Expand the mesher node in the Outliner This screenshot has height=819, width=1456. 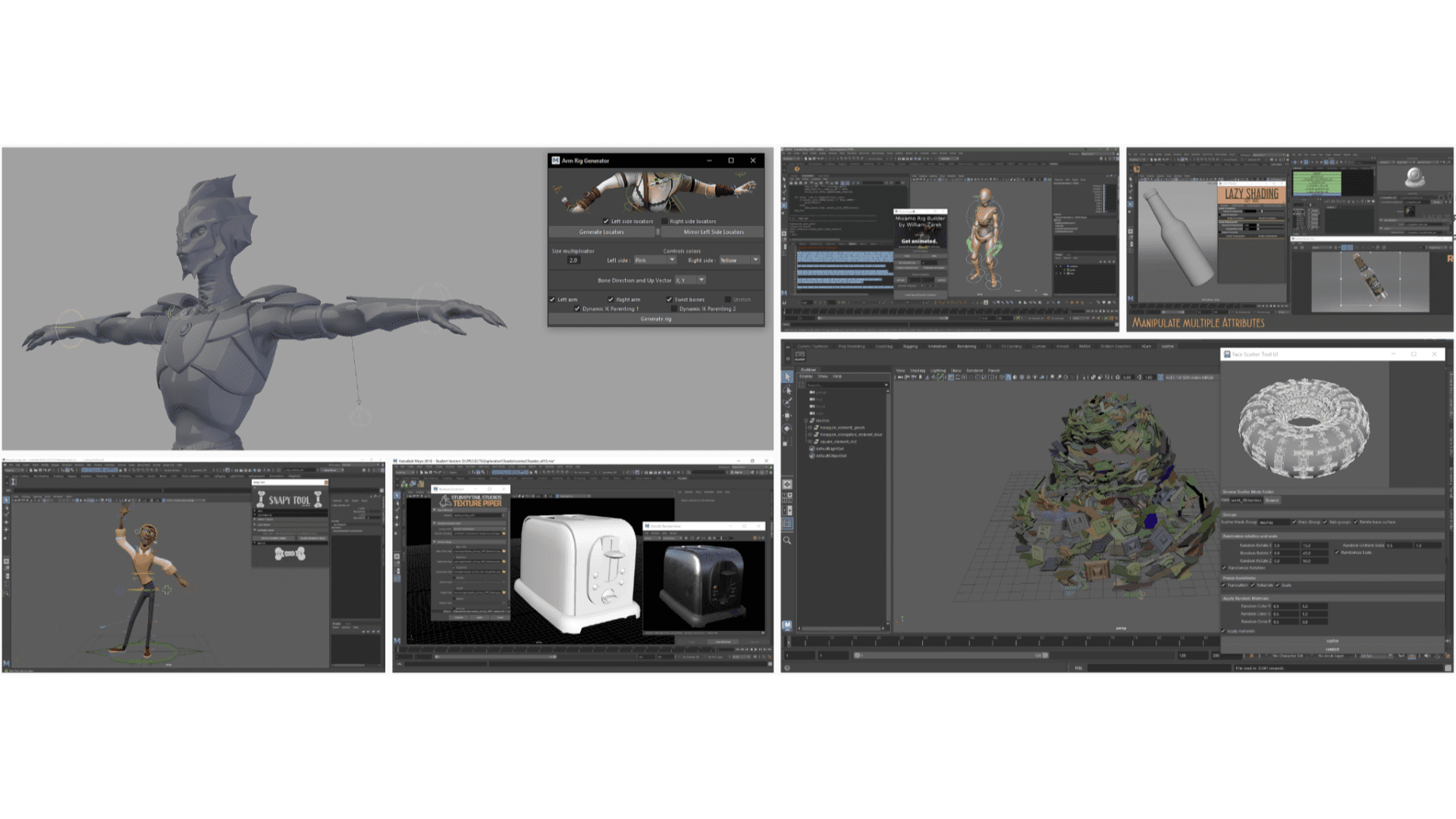(x=805, y=421)
